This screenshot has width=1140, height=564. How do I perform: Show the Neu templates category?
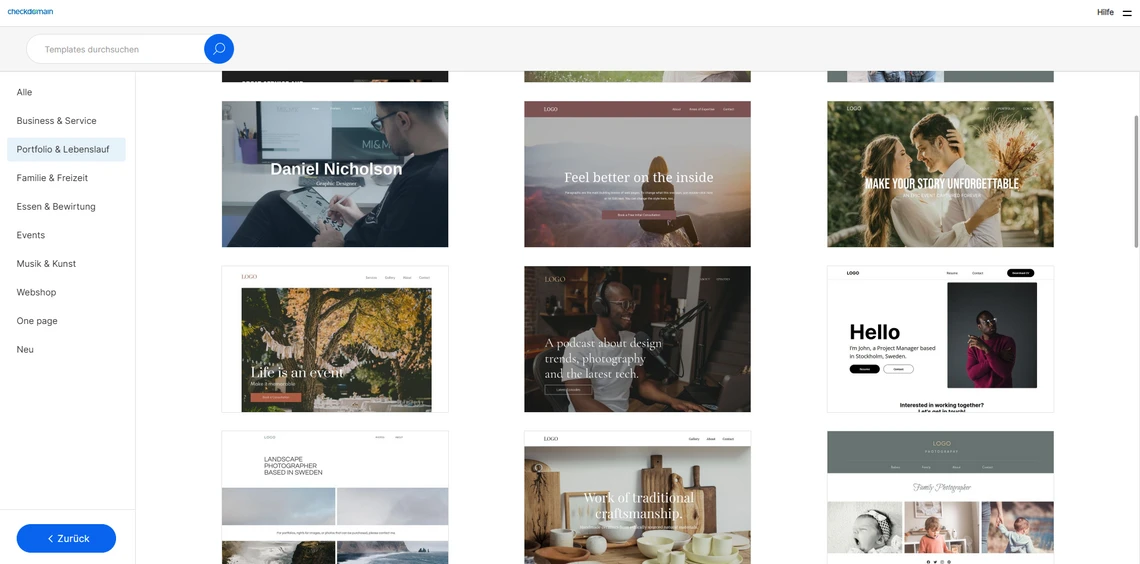(25, 350)
